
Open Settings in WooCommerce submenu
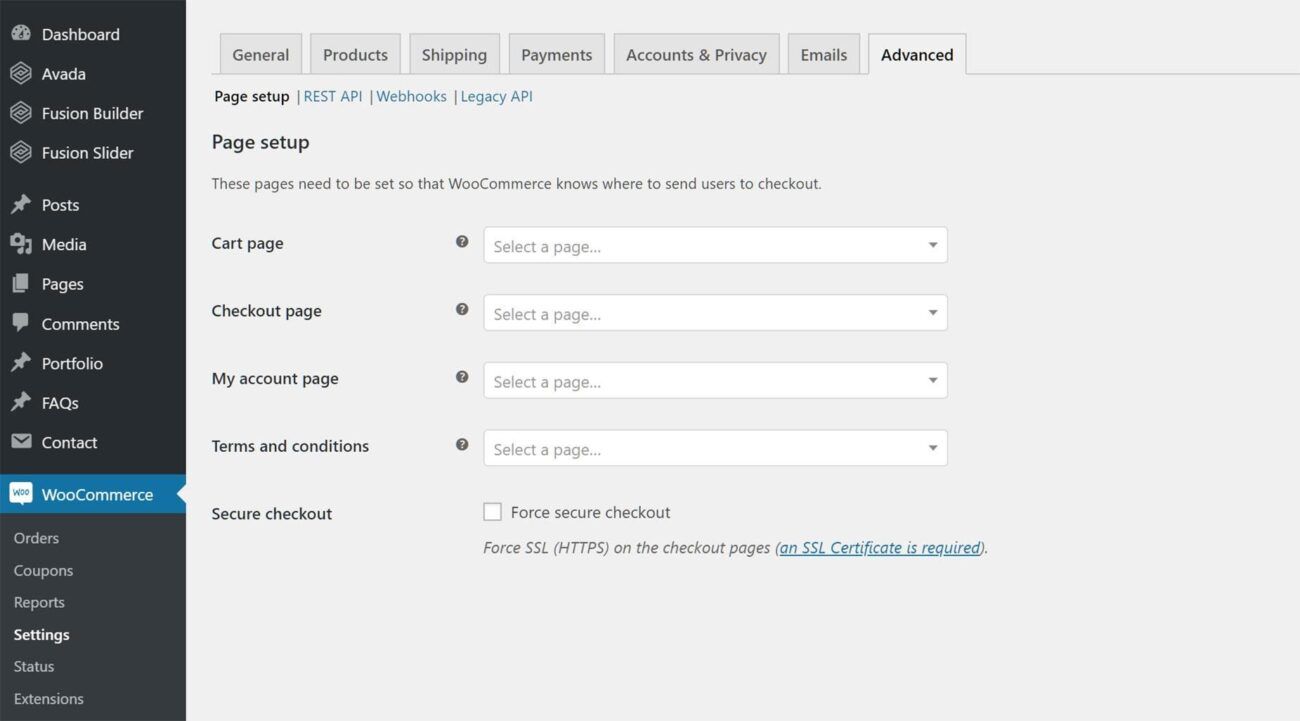click(x=41, y=634)
